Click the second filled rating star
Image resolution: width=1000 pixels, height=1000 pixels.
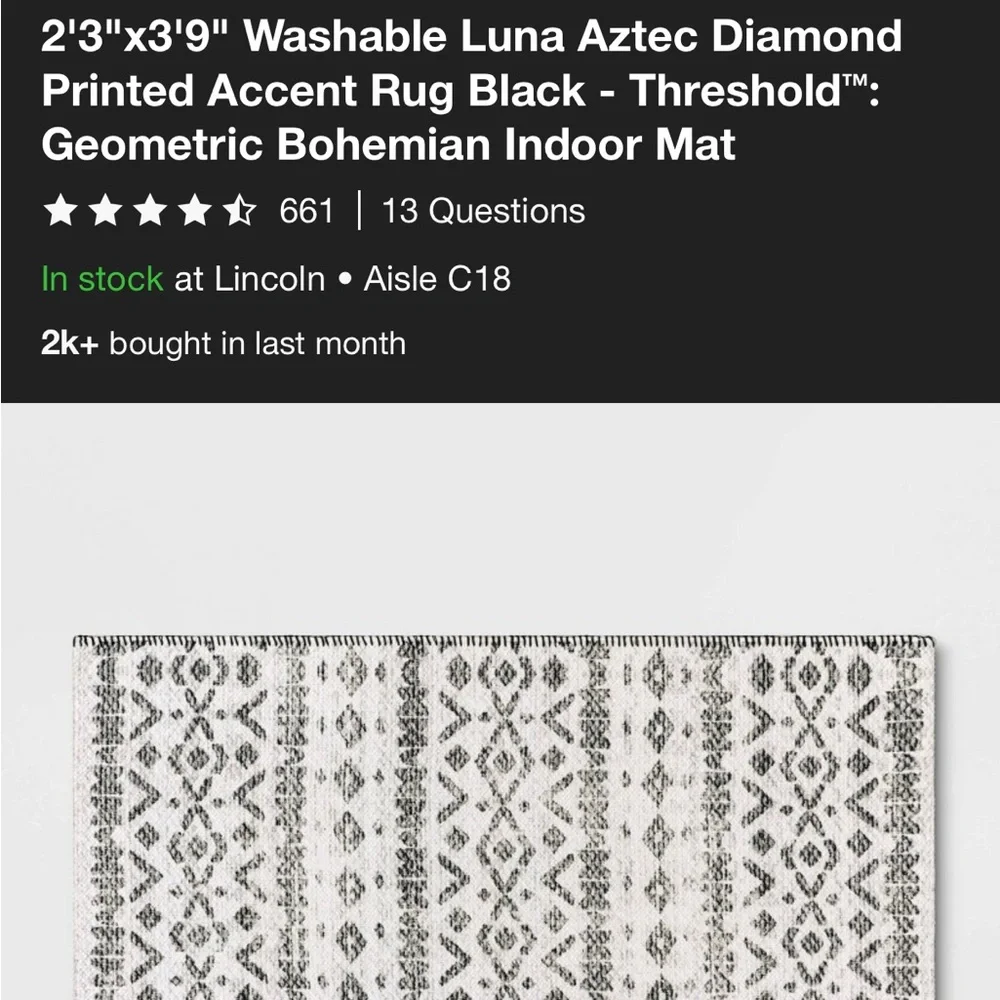pos(105,210)
